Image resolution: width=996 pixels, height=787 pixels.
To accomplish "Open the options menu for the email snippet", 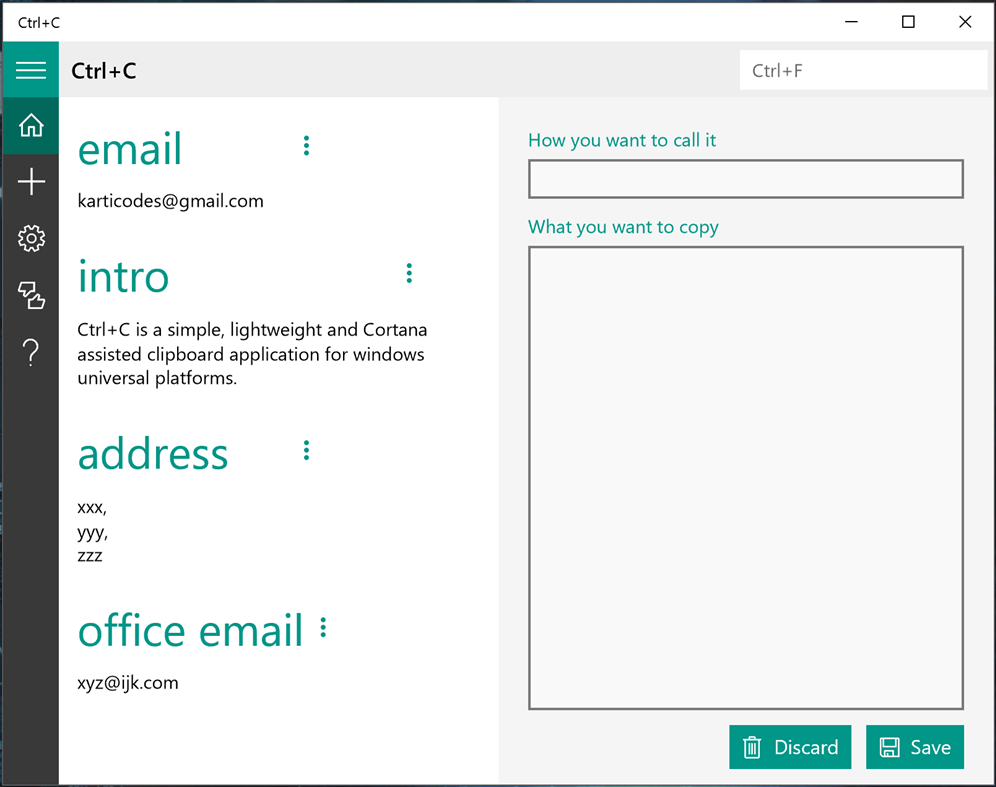I will [305, 145].
